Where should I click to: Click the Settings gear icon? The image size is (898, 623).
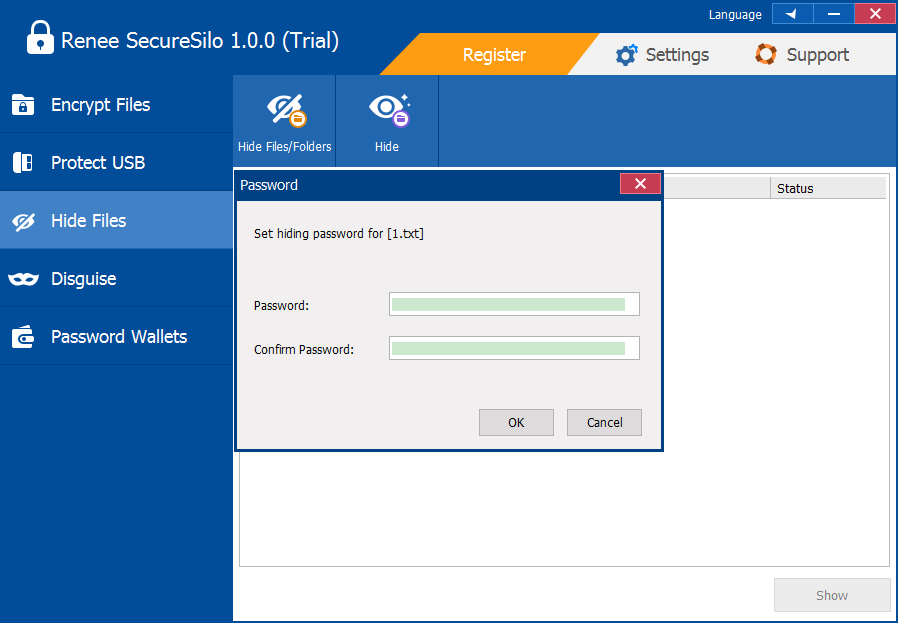coord(626,55)
